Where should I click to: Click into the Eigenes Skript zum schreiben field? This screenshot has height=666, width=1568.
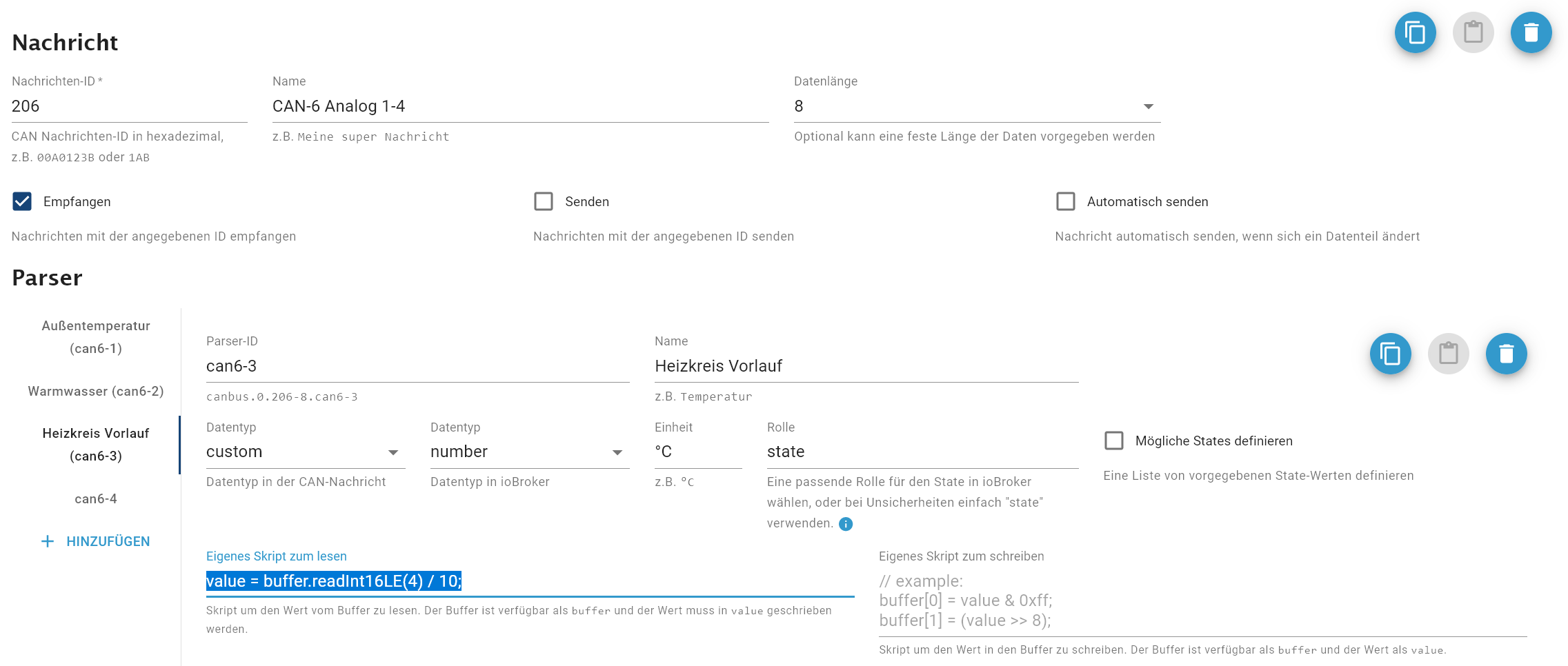[x=1202, y=601]
